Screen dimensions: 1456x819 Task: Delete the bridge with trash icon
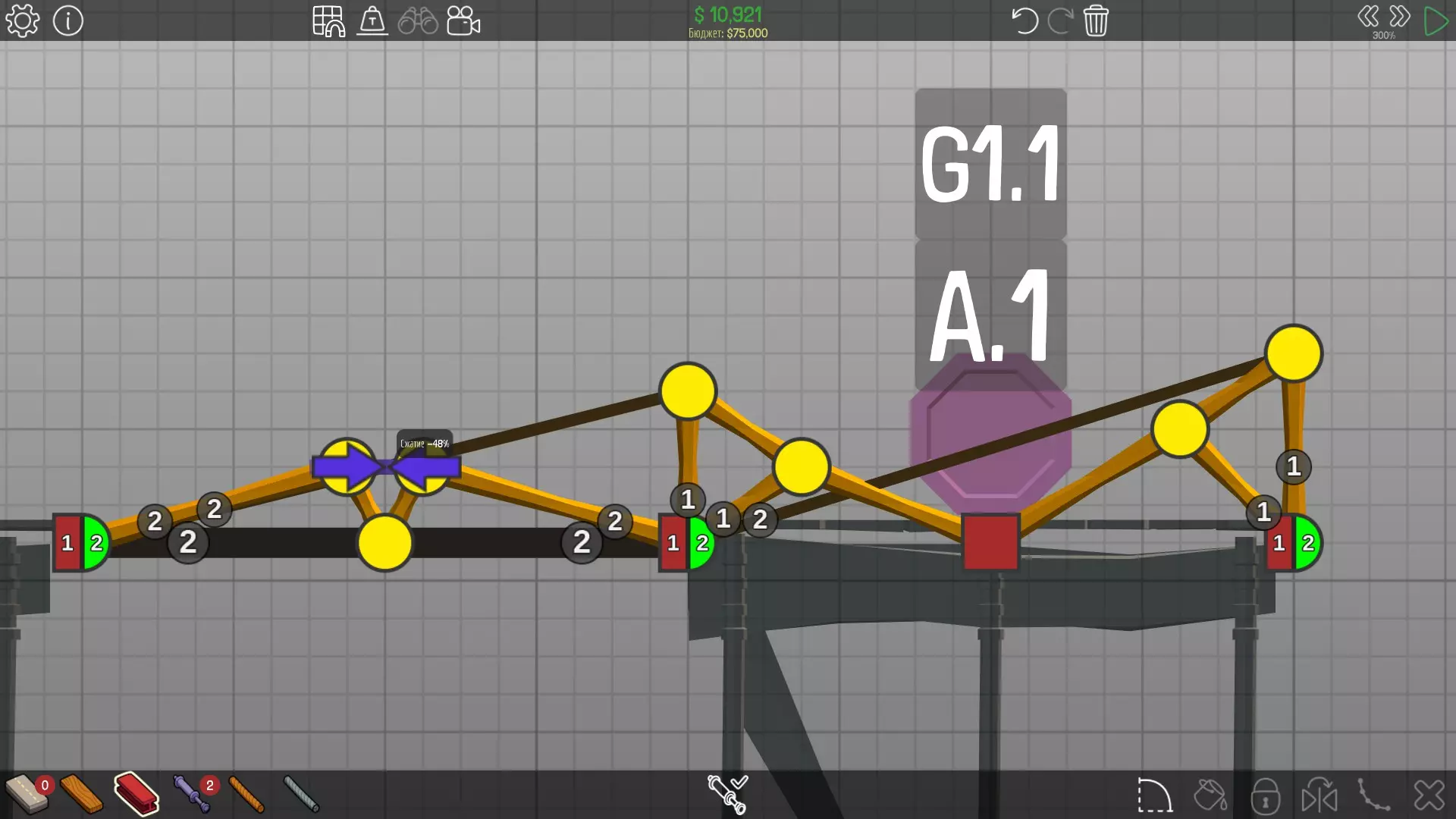pos(1096,21)
